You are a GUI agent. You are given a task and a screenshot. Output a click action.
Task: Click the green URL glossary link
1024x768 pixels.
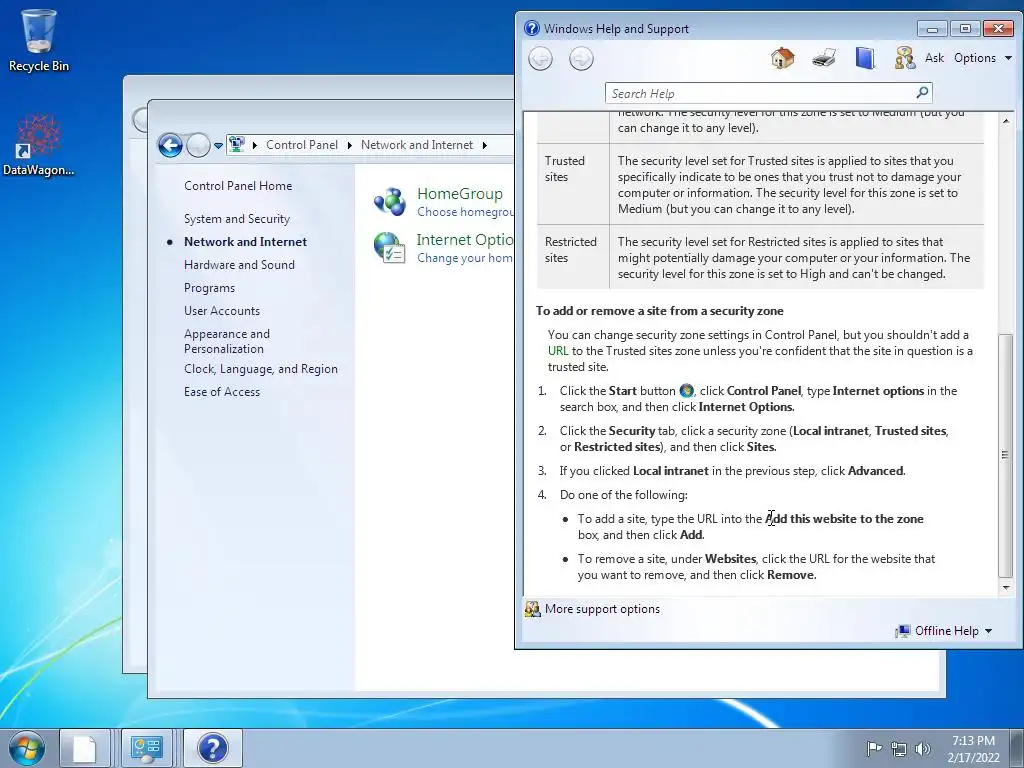coord(558,351)
